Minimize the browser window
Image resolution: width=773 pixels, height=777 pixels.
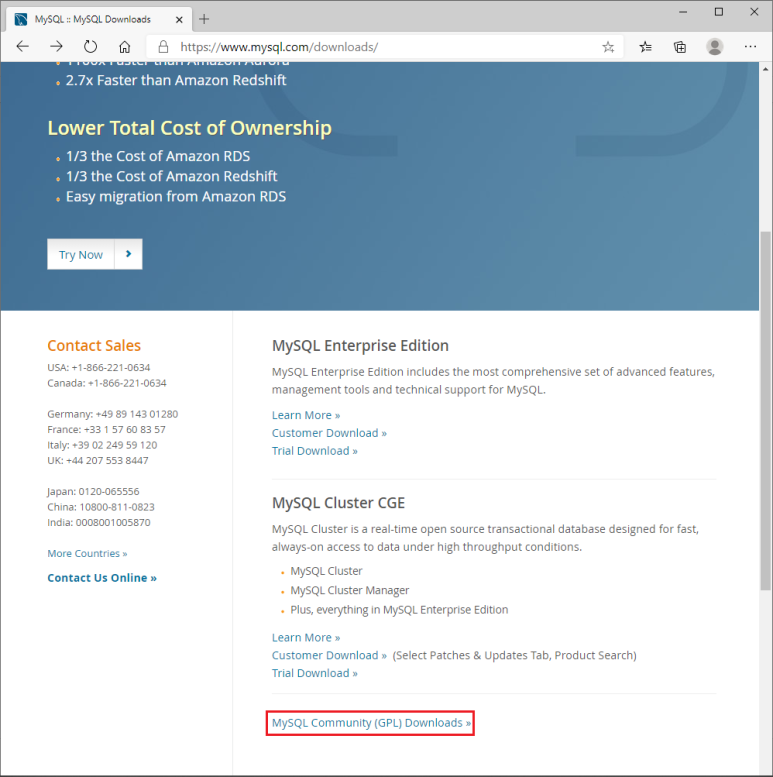point(683,12)
